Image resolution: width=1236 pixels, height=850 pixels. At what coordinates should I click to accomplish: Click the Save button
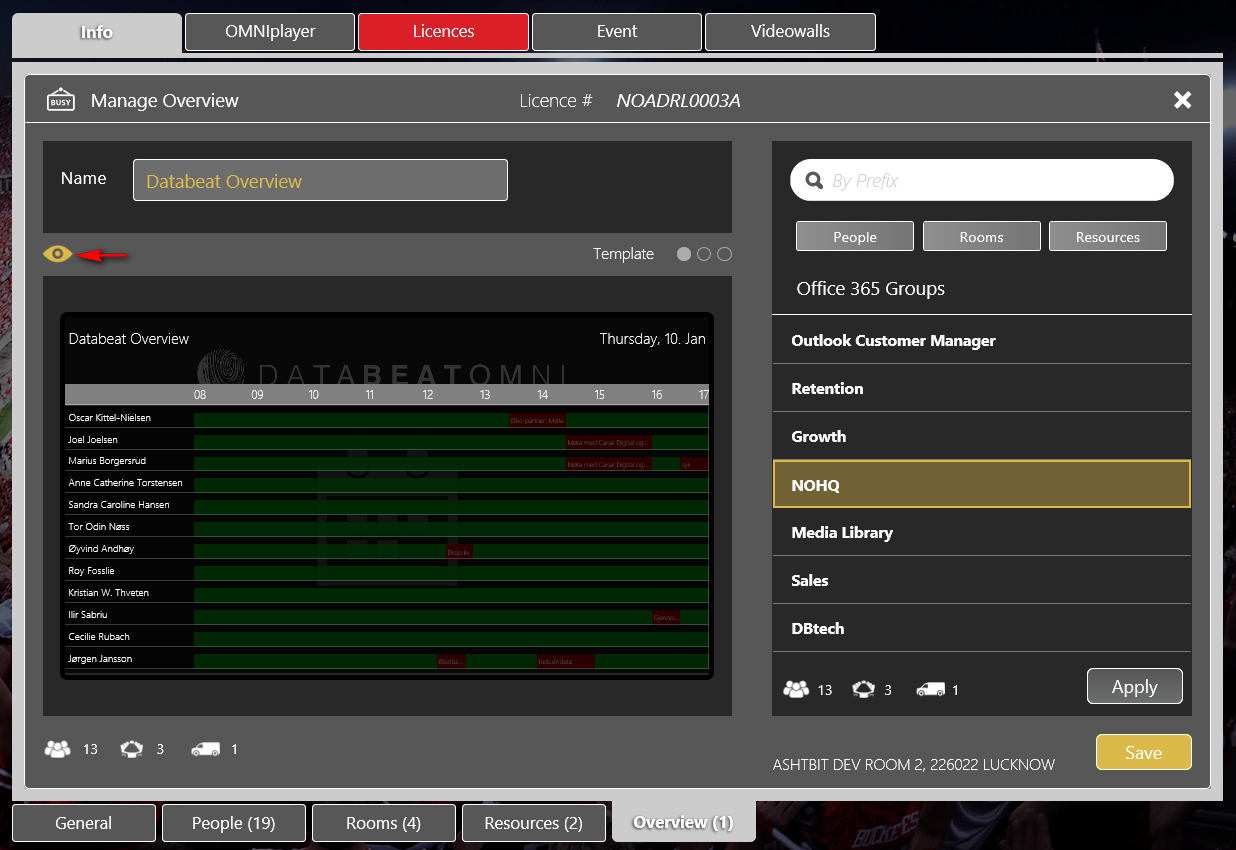click(1143, 752)
